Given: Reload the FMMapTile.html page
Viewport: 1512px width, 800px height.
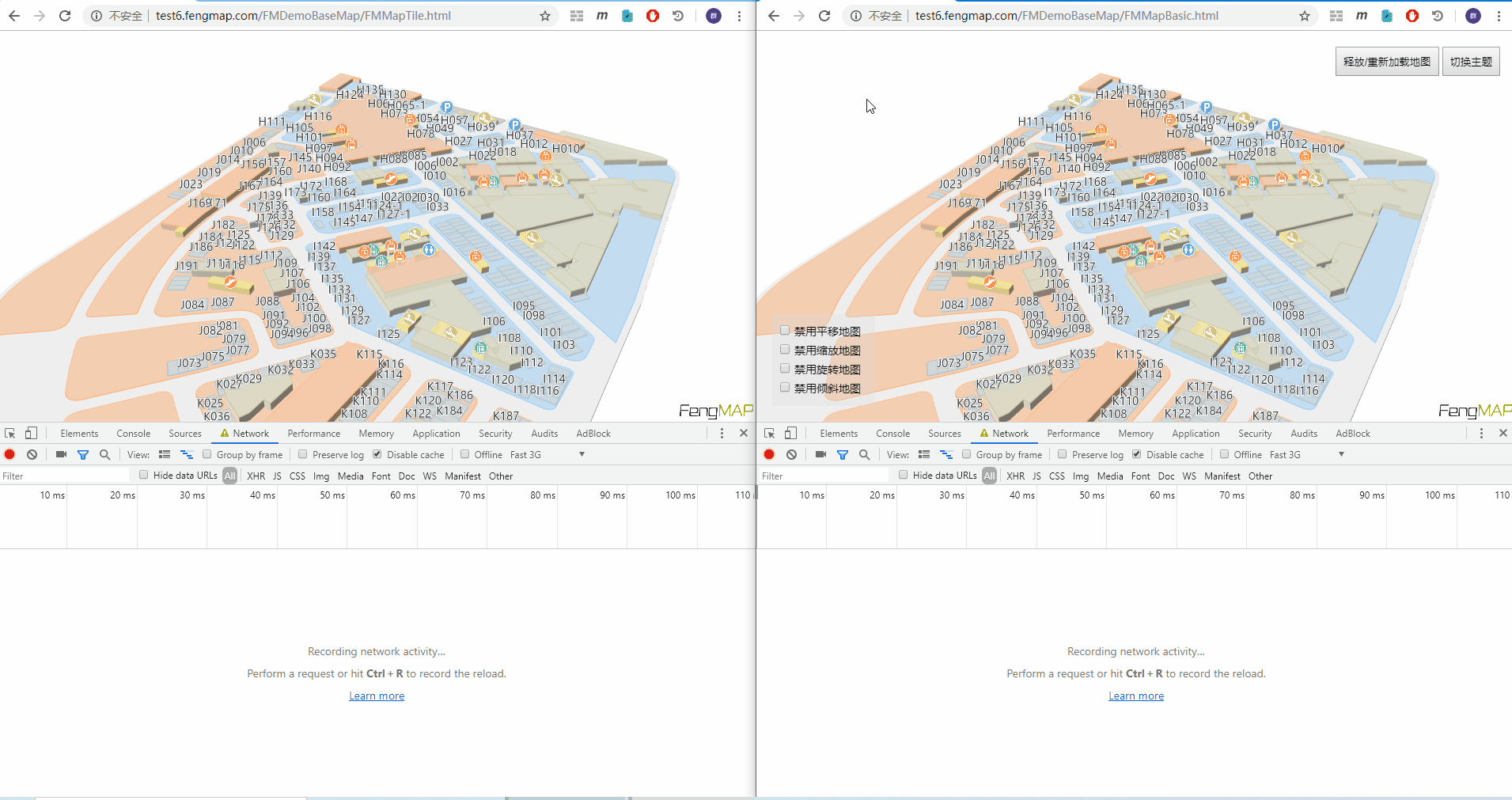Looking at the screenshot, I should point(65,16).
